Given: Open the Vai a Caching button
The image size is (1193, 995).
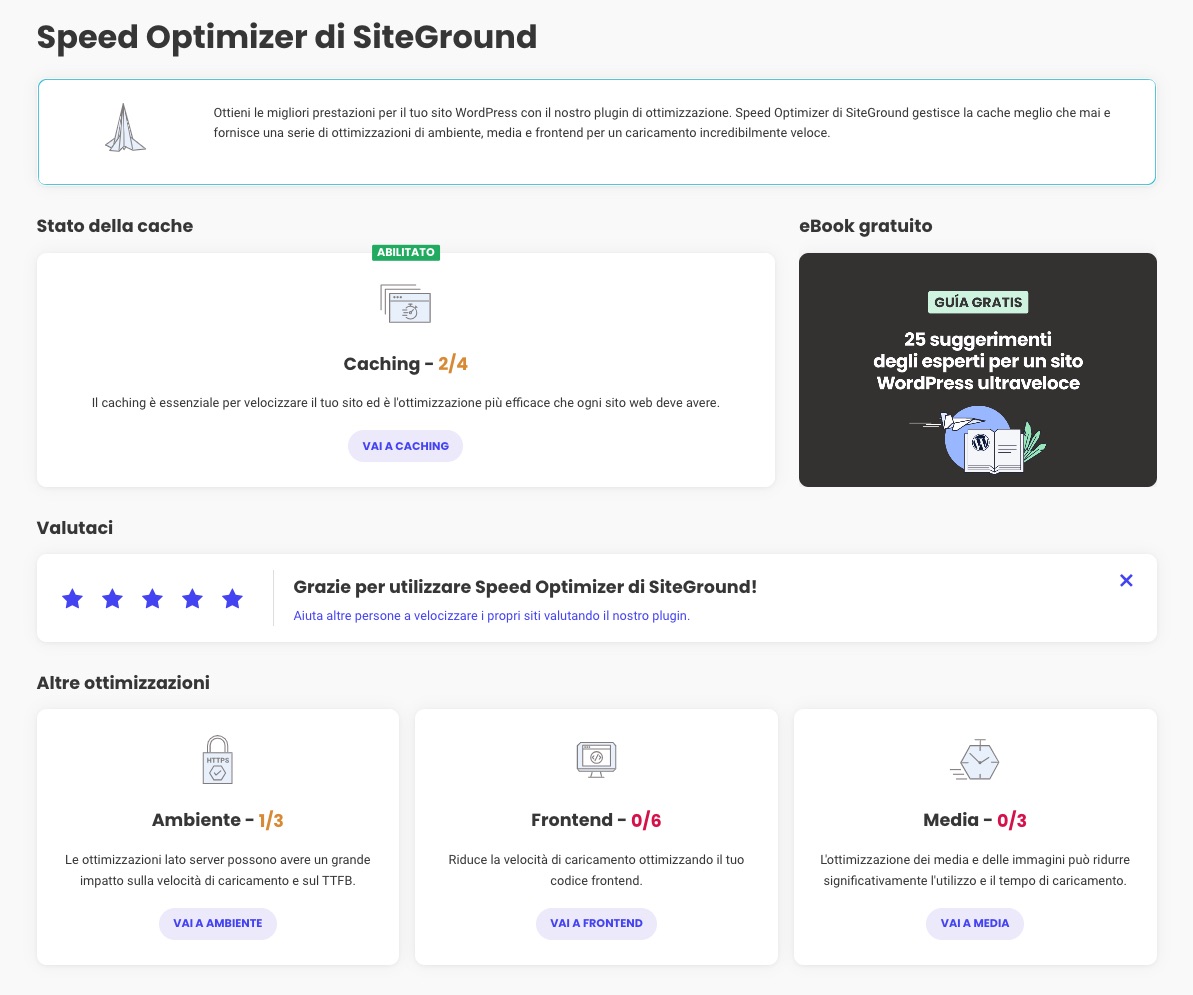Looking at the screenshot, I should 406,446.
